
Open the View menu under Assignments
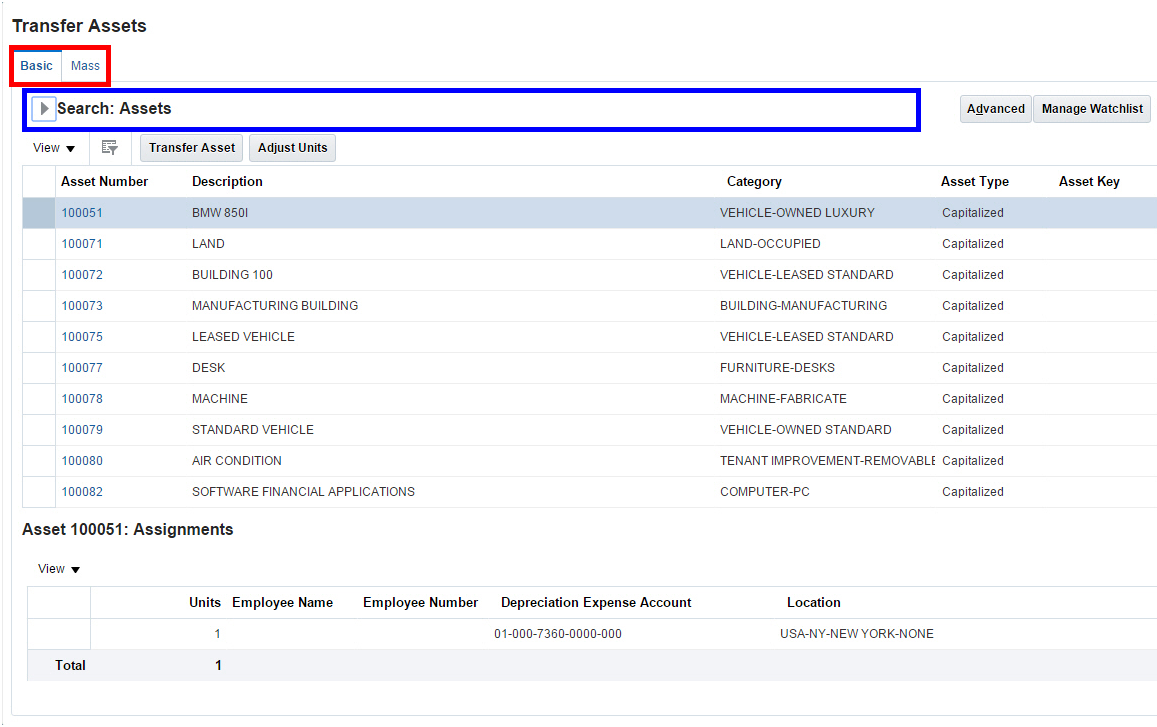click(58, 569)
